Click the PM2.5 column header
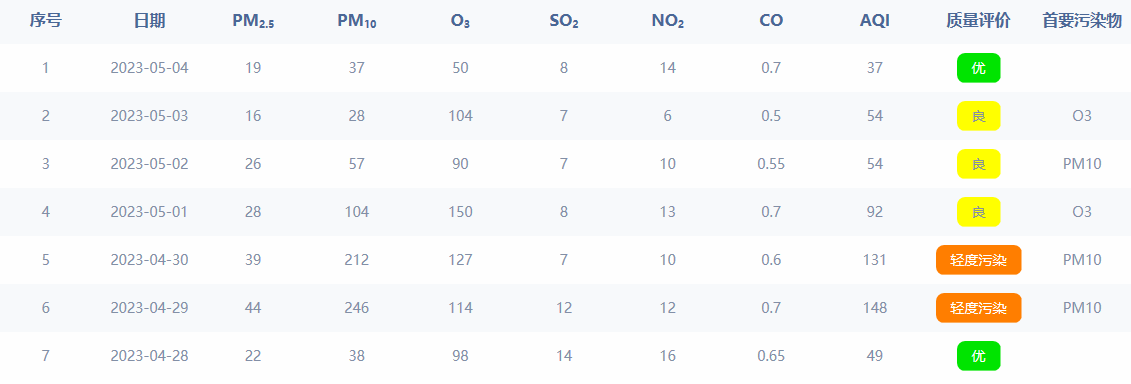This screenshot has width=1131, height=384. (x=253, y=22)
